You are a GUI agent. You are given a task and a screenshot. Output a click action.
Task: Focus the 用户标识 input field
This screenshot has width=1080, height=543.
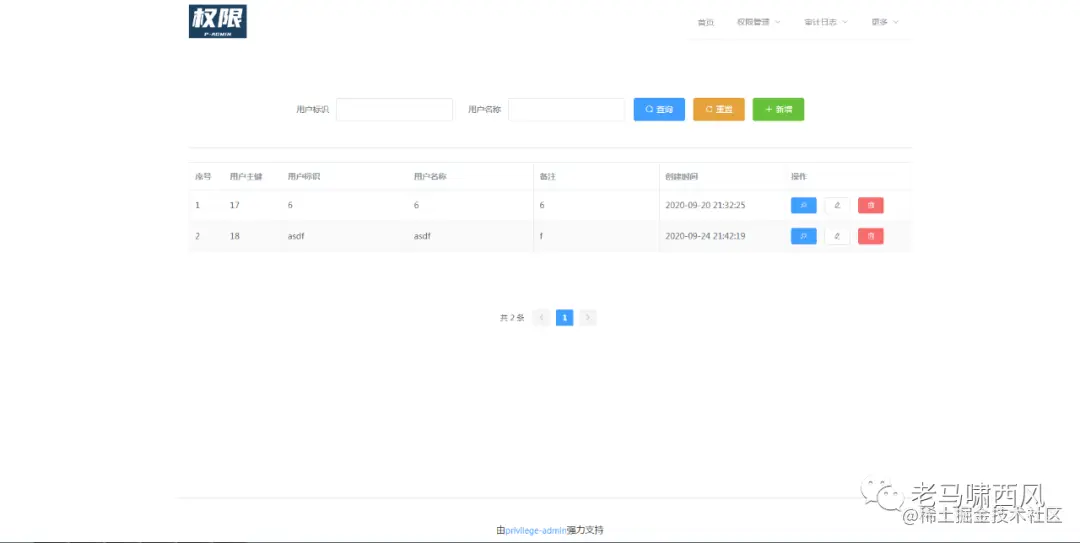pyautogui.click(x=395, y=110)
